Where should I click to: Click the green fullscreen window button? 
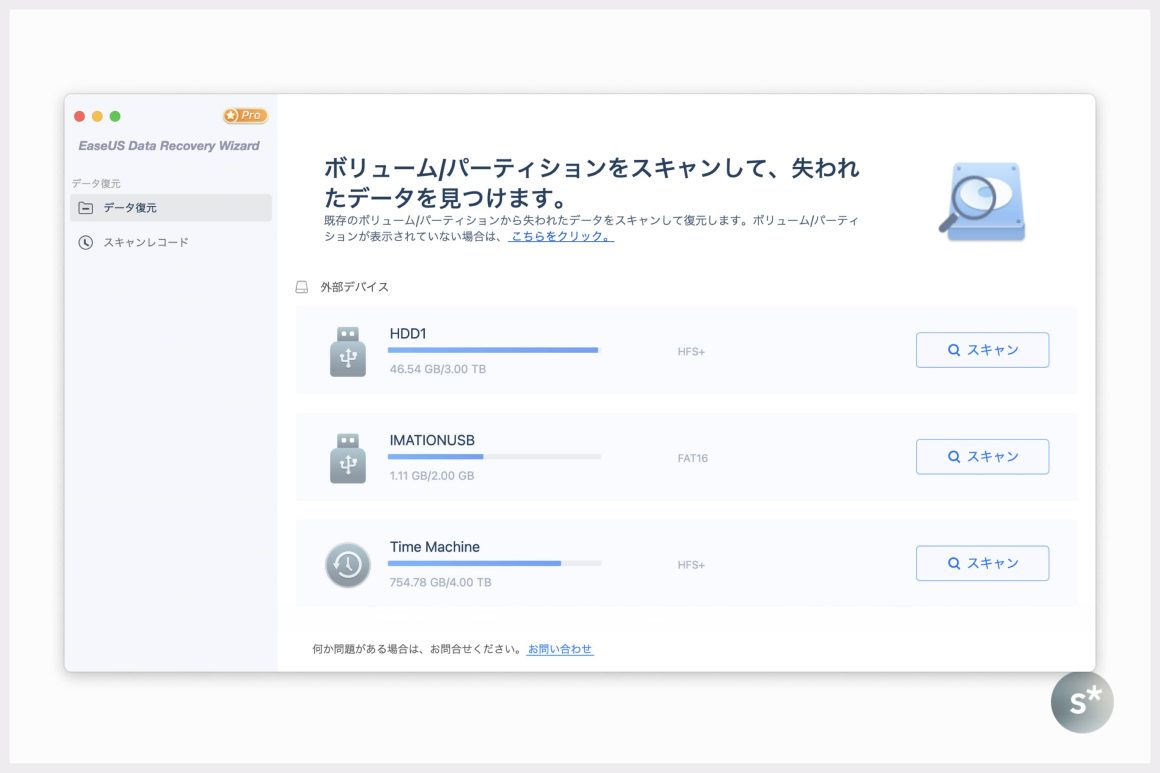115,116
